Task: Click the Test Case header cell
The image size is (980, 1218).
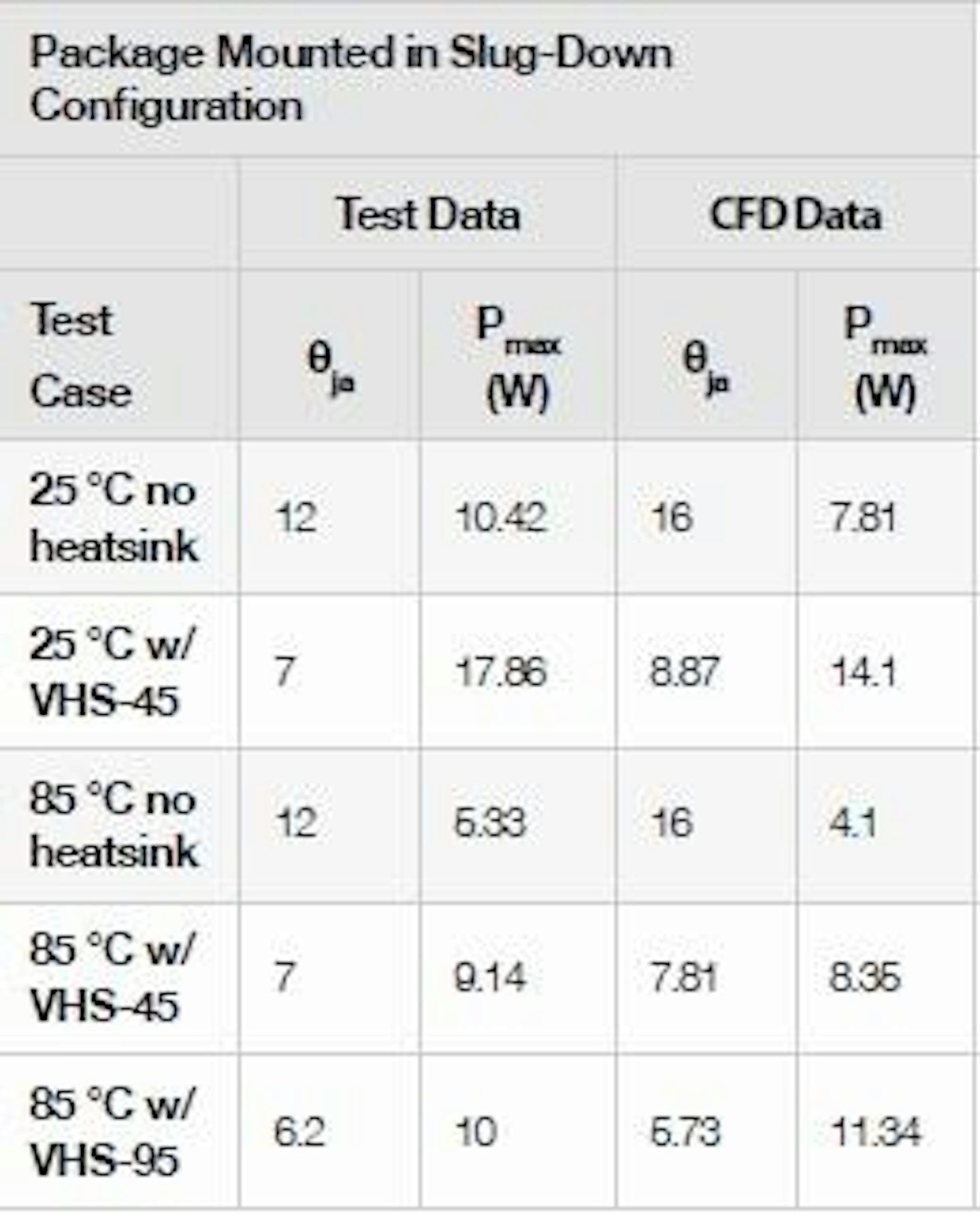Action: pyautogui.click(x=81, y=355)
